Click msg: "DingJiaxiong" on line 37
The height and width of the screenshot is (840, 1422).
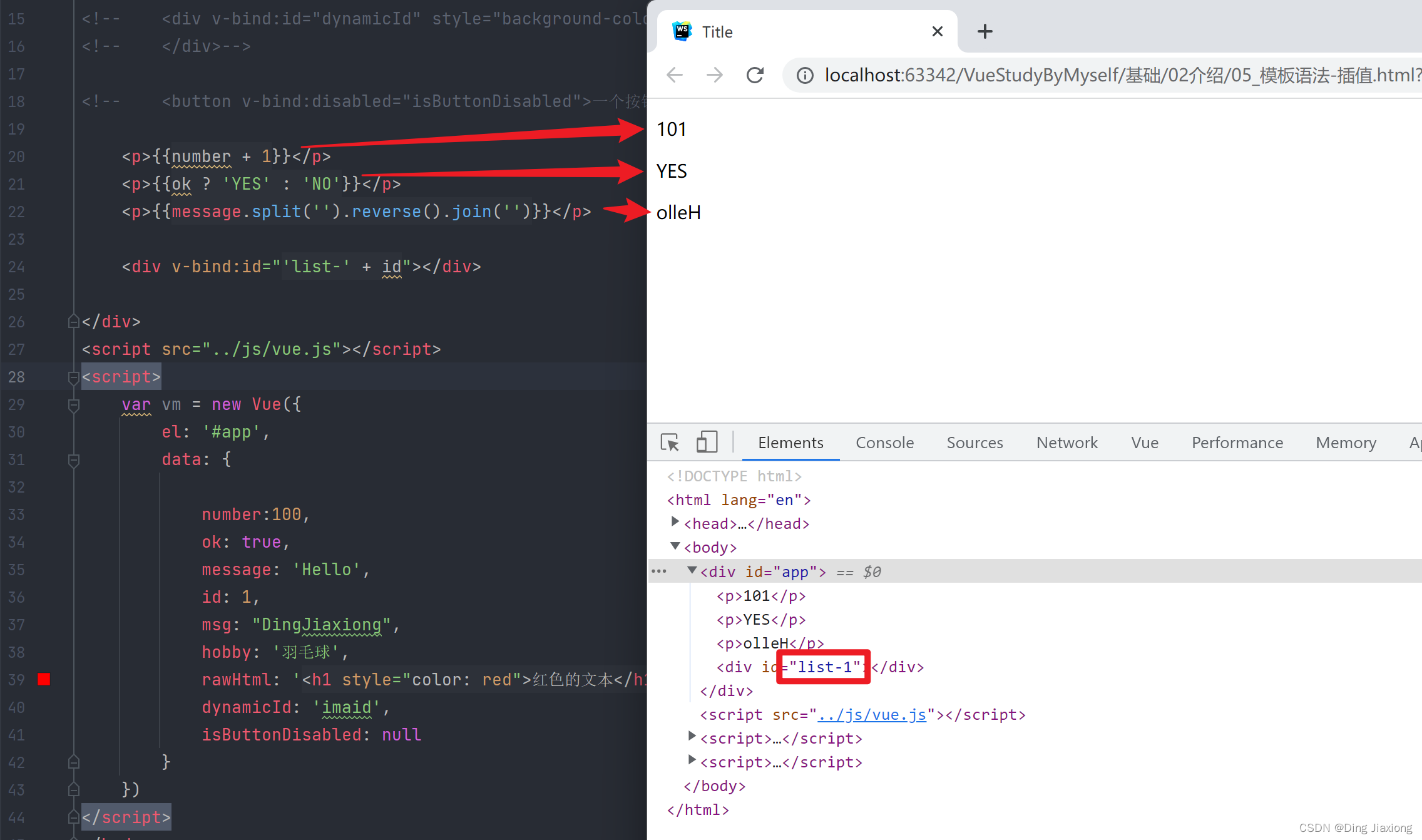301,625
